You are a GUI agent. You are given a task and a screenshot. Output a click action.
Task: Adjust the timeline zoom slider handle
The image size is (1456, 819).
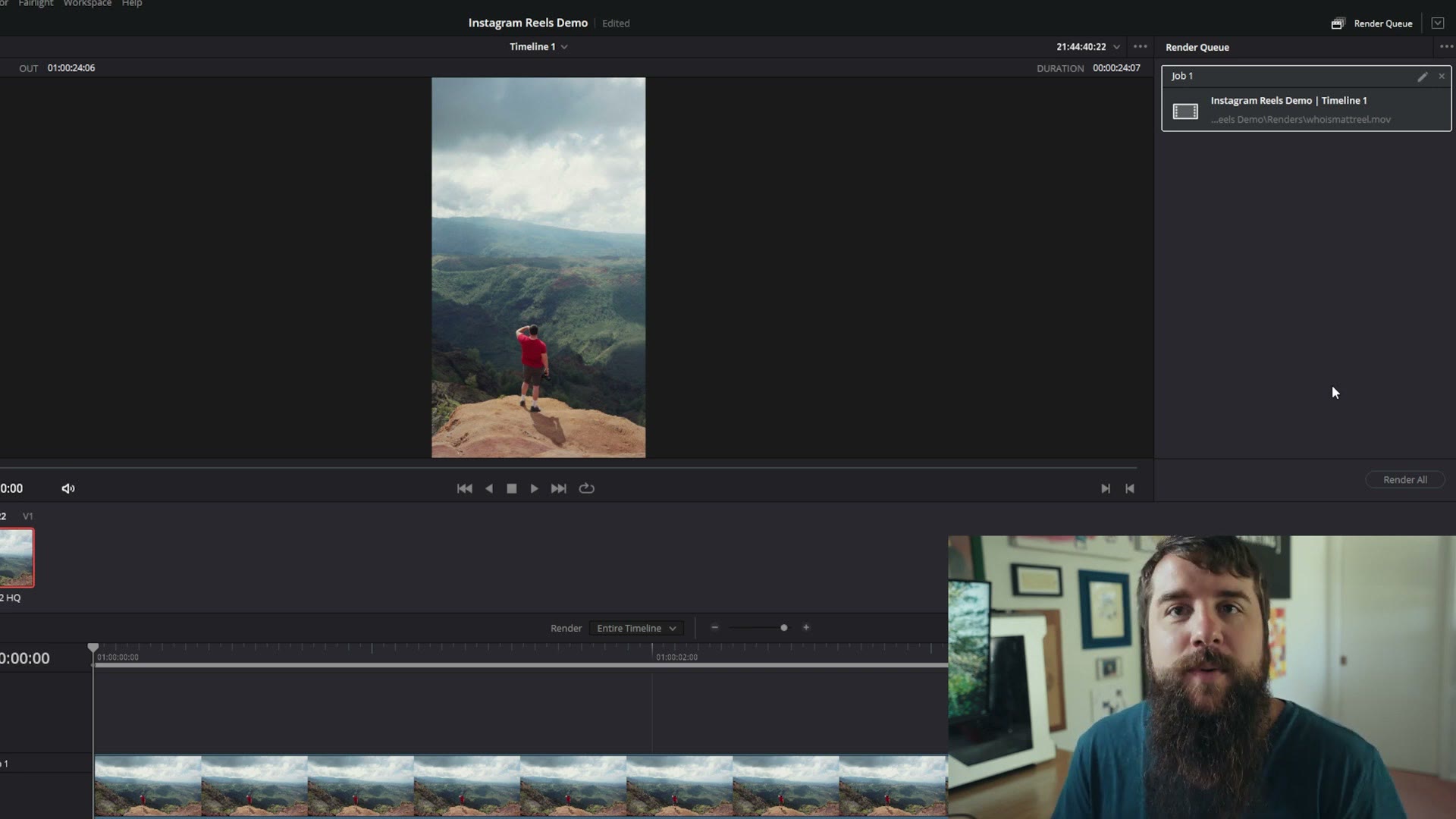[784, 628]
